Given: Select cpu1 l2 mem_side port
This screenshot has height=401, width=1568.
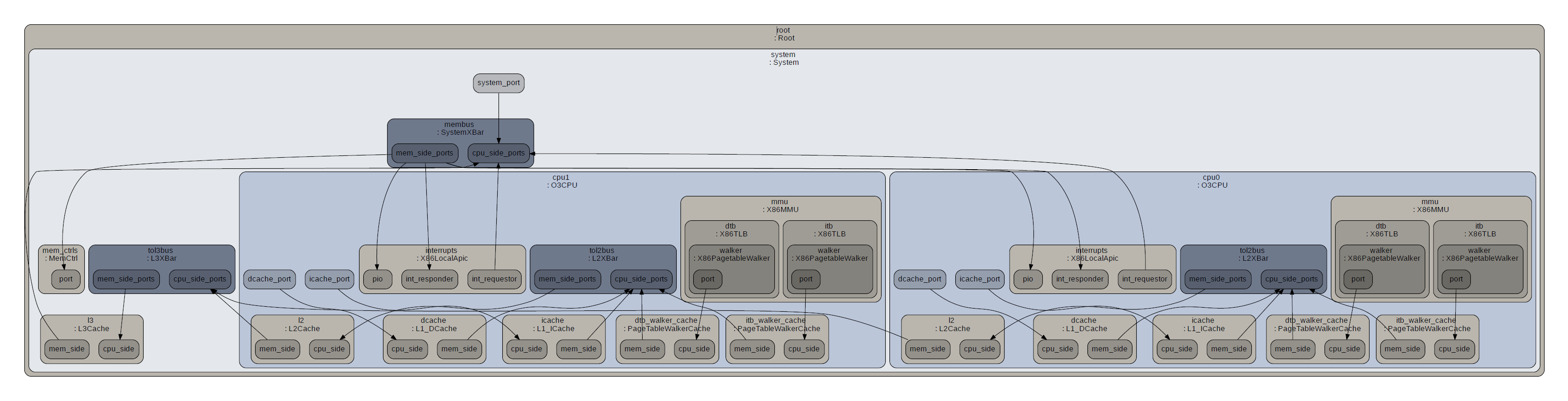Looking at the screenshot, I should click(277, 349).
